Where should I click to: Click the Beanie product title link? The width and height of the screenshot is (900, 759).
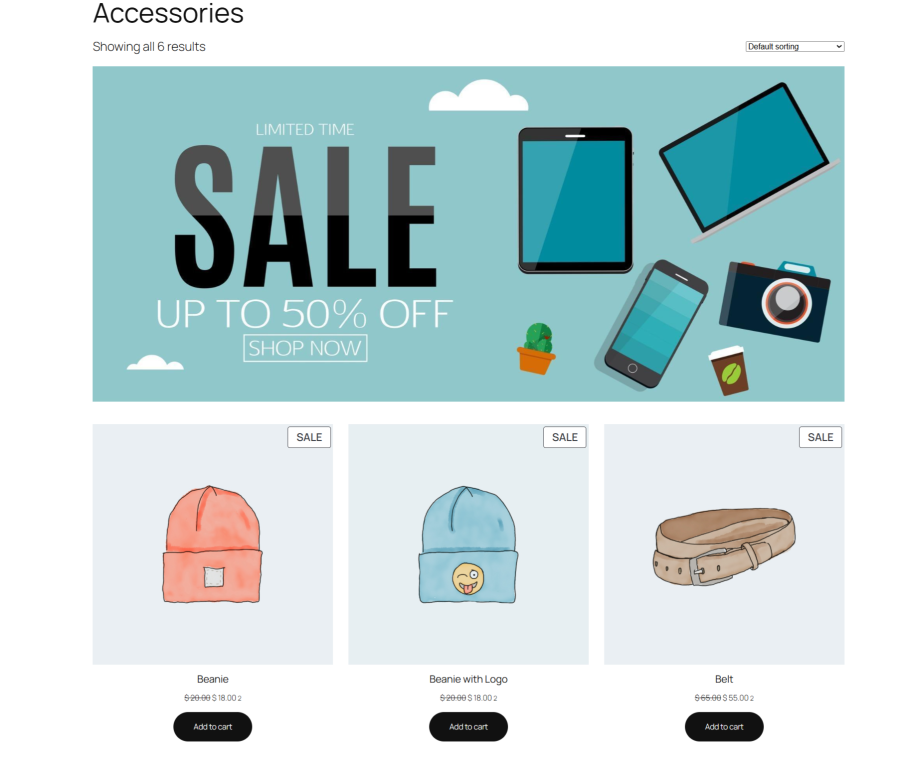[212, 679]
